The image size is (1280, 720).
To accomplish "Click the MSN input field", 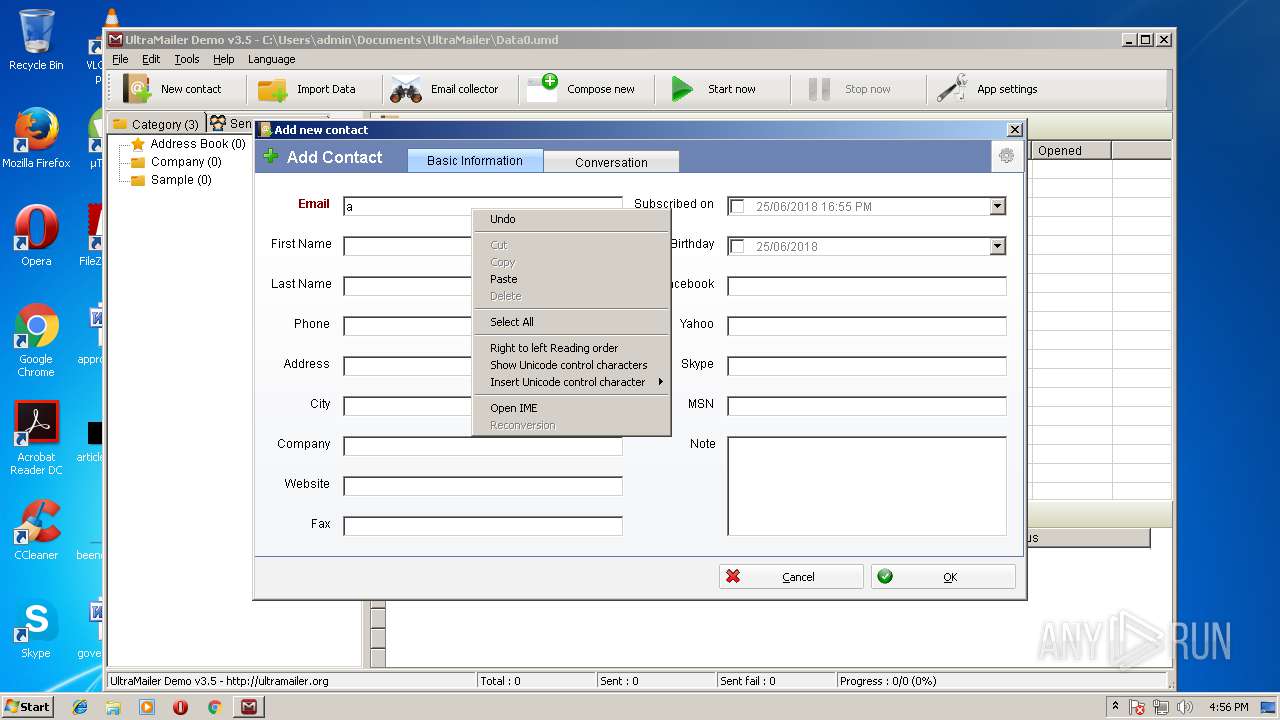I will coord(867,406).
